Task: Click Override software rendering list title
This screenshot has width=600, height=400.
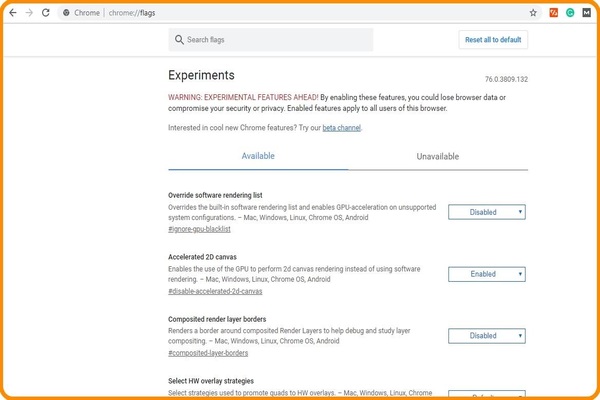Action: point(215,195)
